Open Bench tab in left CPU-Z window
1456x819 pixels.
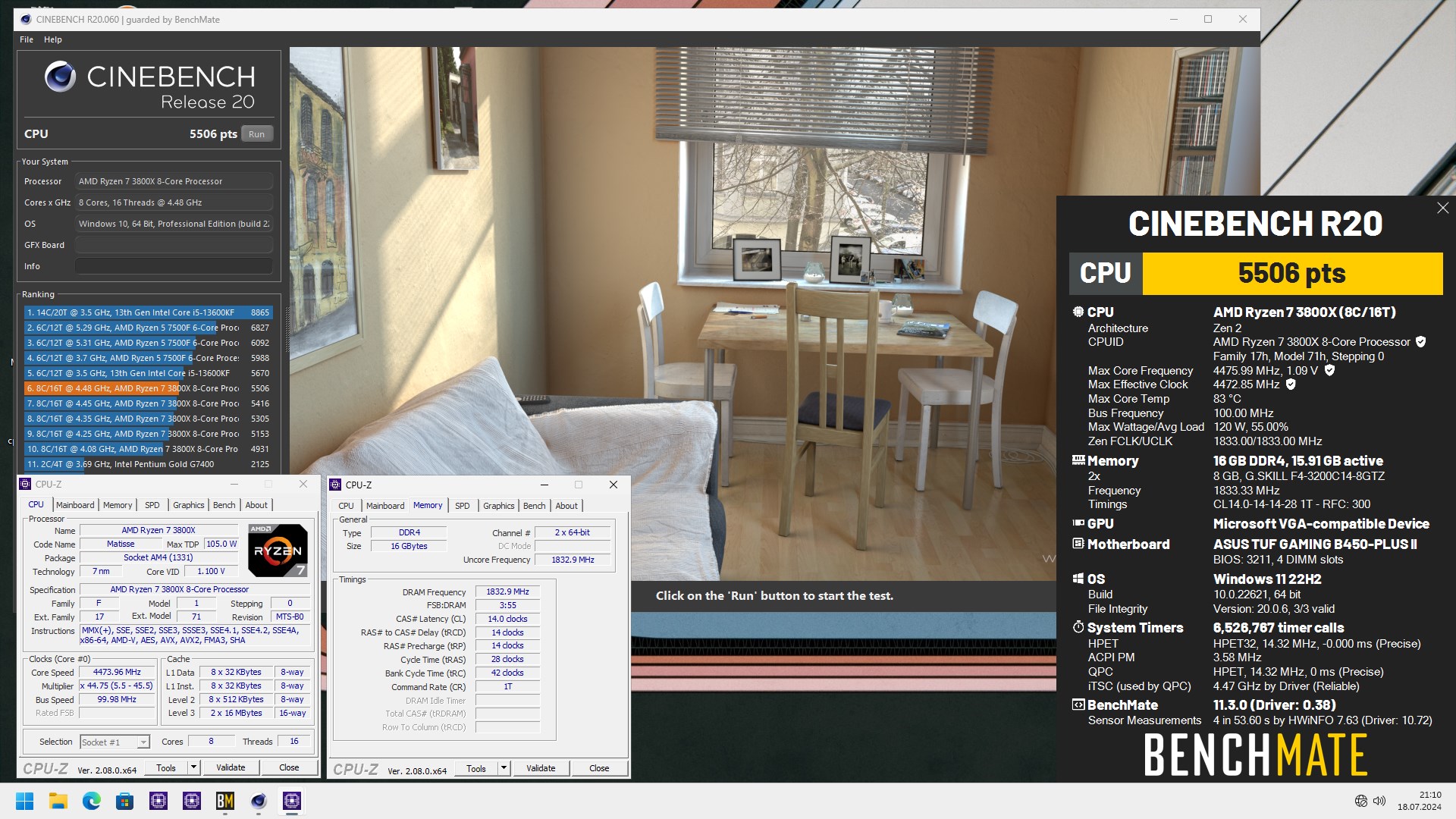point(224,505)
